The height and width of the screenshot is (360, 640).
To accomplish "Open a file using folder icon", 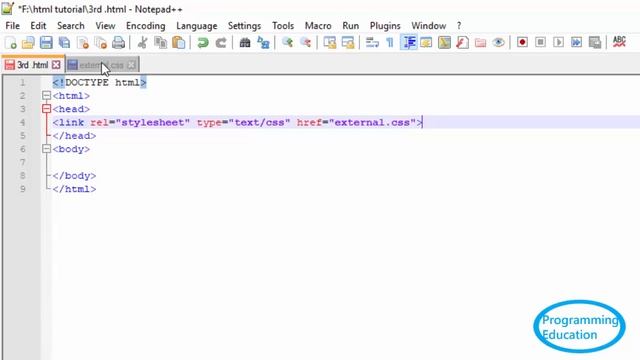I will [x=28, y=42].
